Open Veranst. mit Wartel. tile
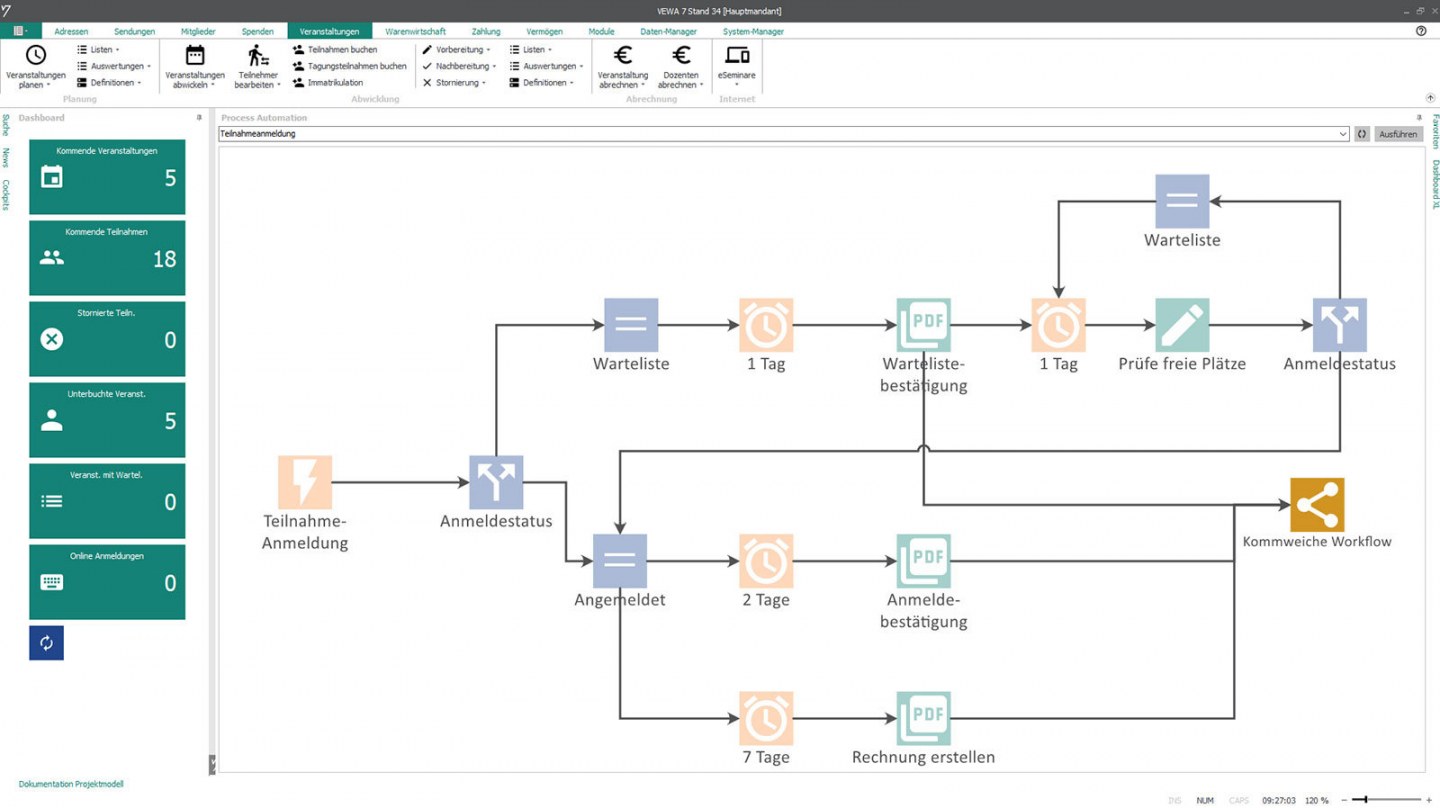The height and width of the screenshot is (808, 1440). tap(107, 501)
